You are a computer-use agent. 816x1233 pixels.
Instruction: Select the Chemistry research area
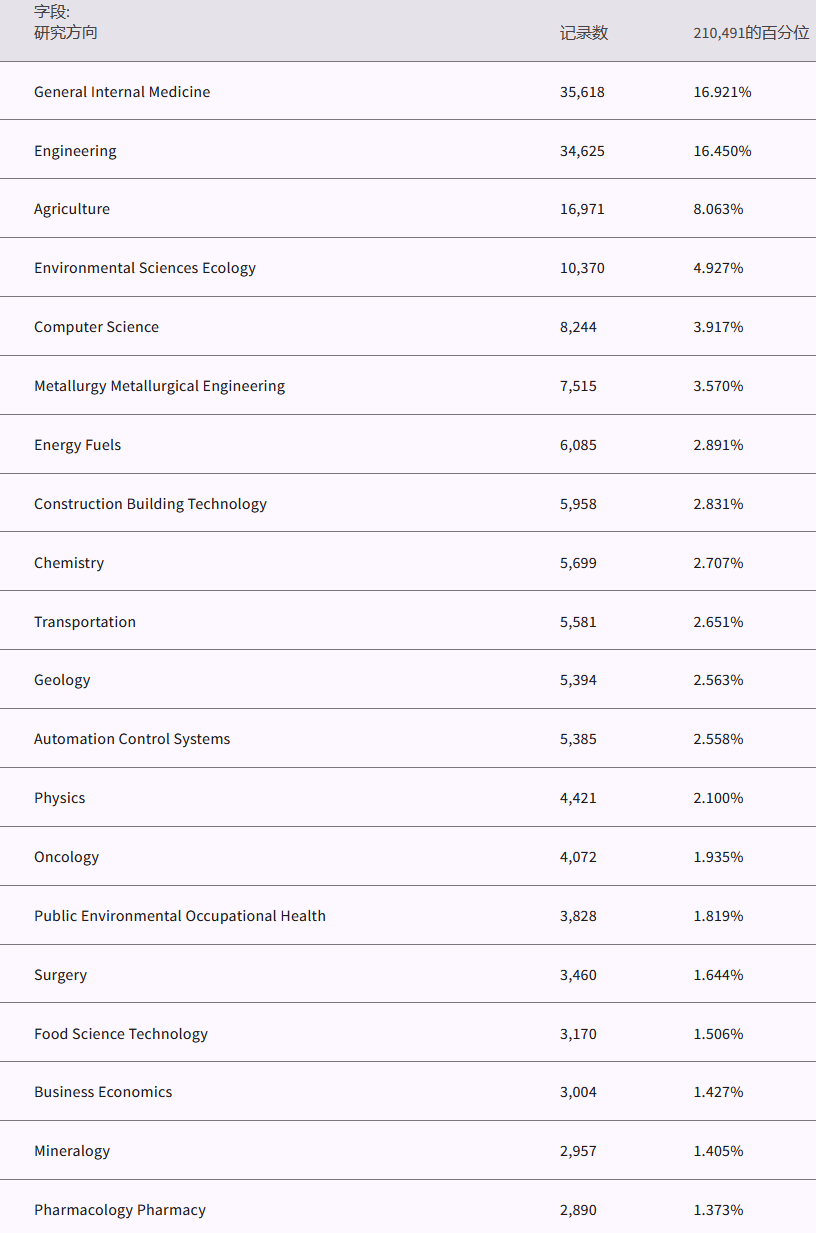point(69,563)
